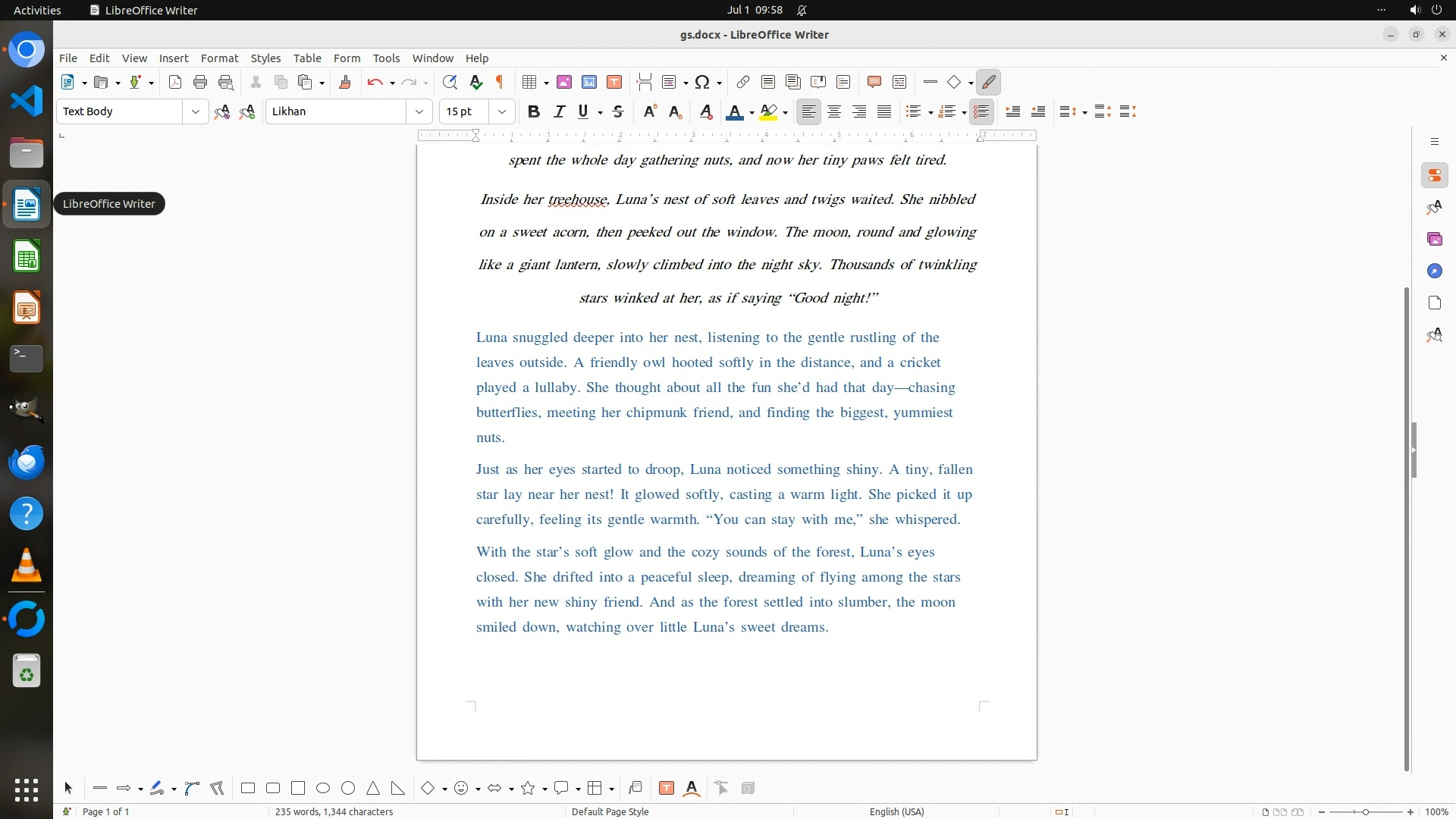This screenshot has width=1456, height=819.
Task: Open the Format menu
Action: click(x=219, y=58)
